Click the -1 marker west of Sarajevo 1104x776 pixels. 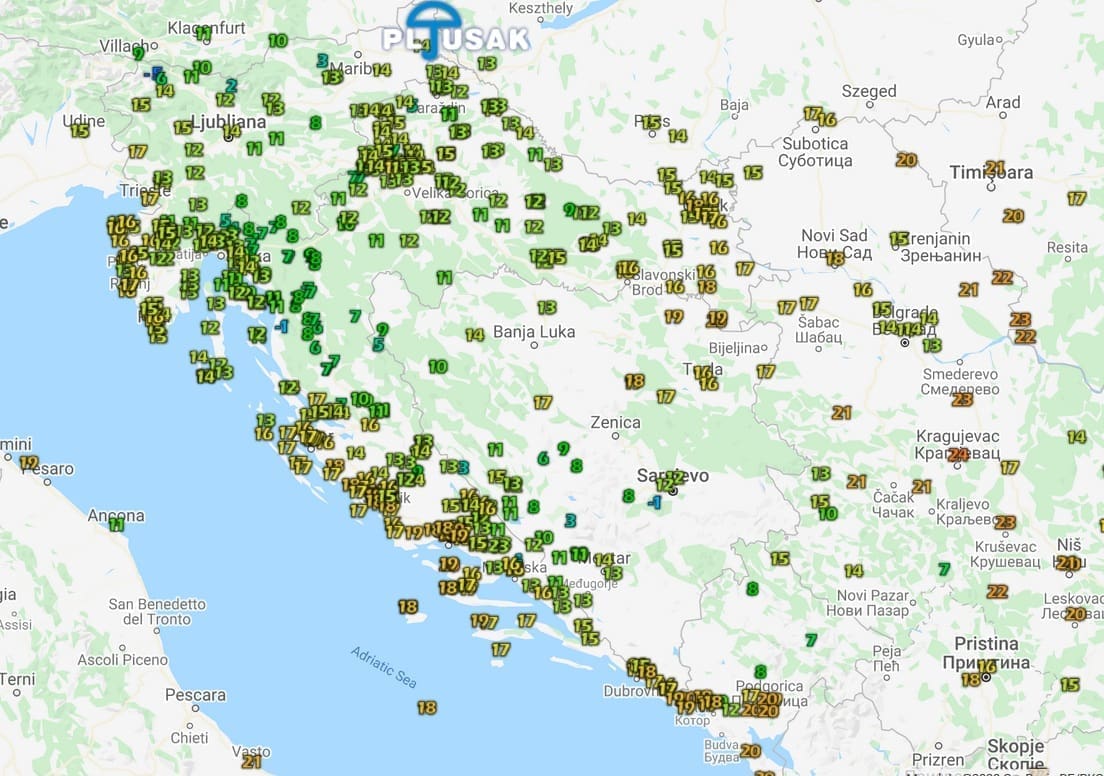pos(654,502)
